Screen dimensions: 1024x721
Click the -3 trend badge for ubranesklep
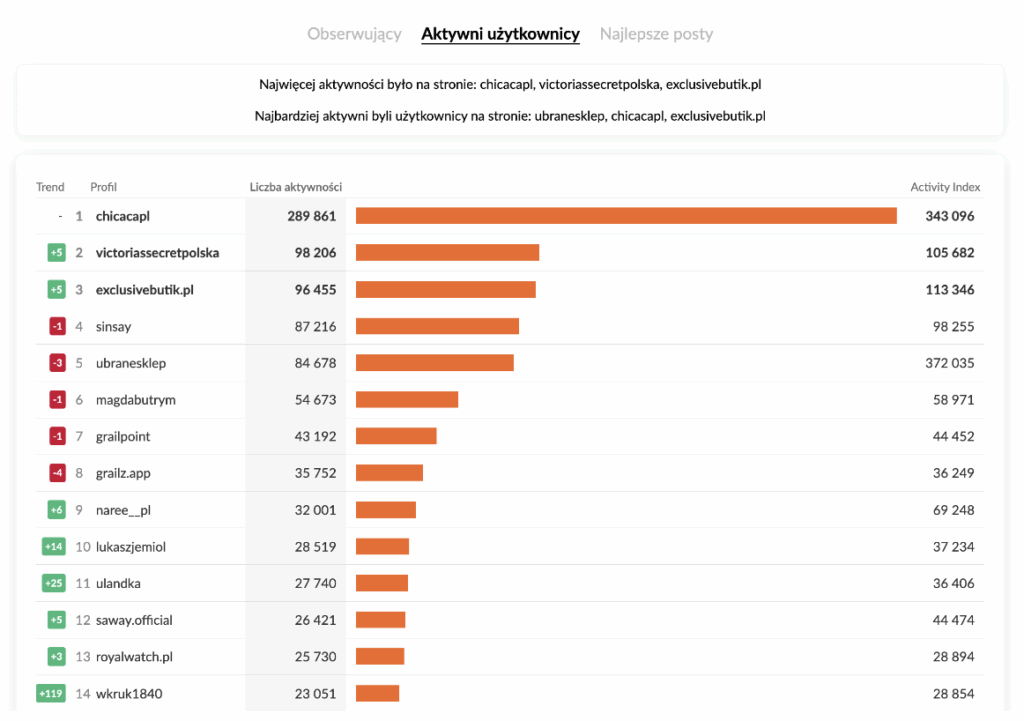pos(57,363)
